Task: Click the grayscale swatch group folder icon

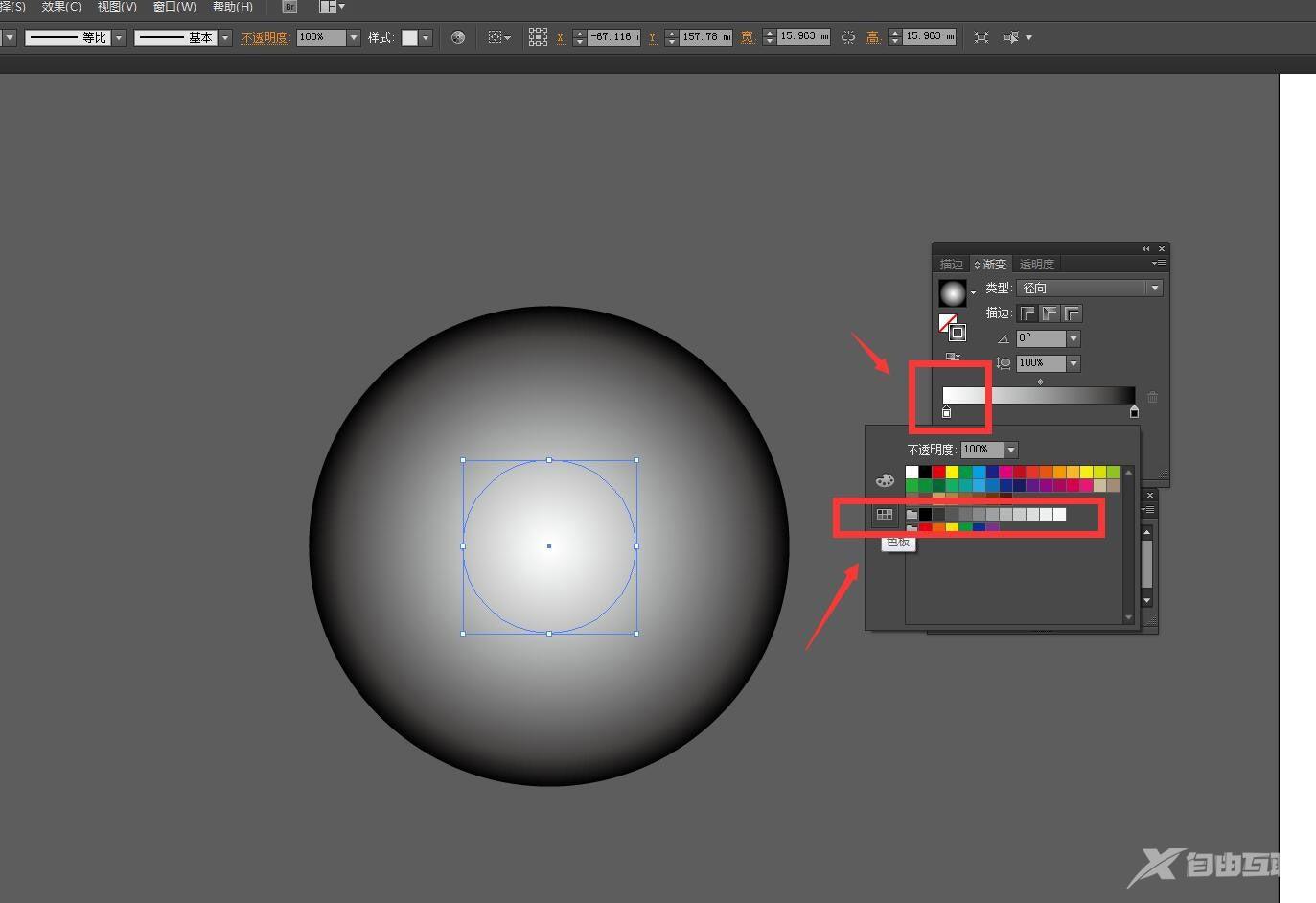Action: 912,515
